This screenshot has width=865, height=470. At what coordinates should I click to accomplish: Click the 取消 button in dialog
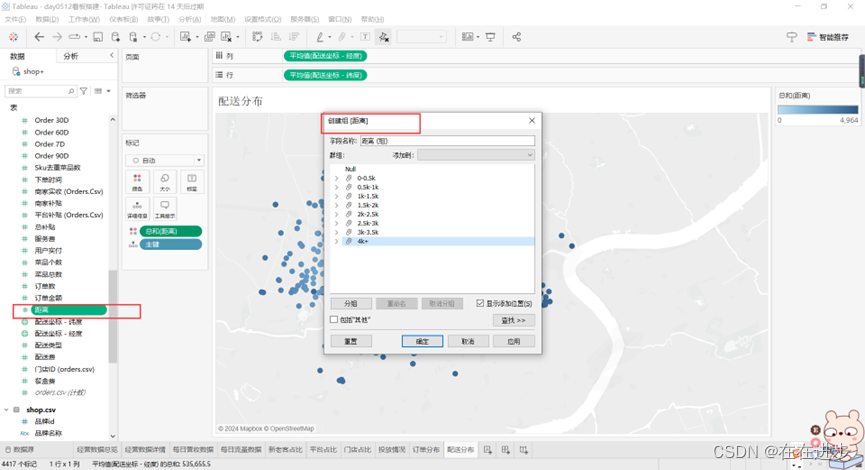point(468,341)
